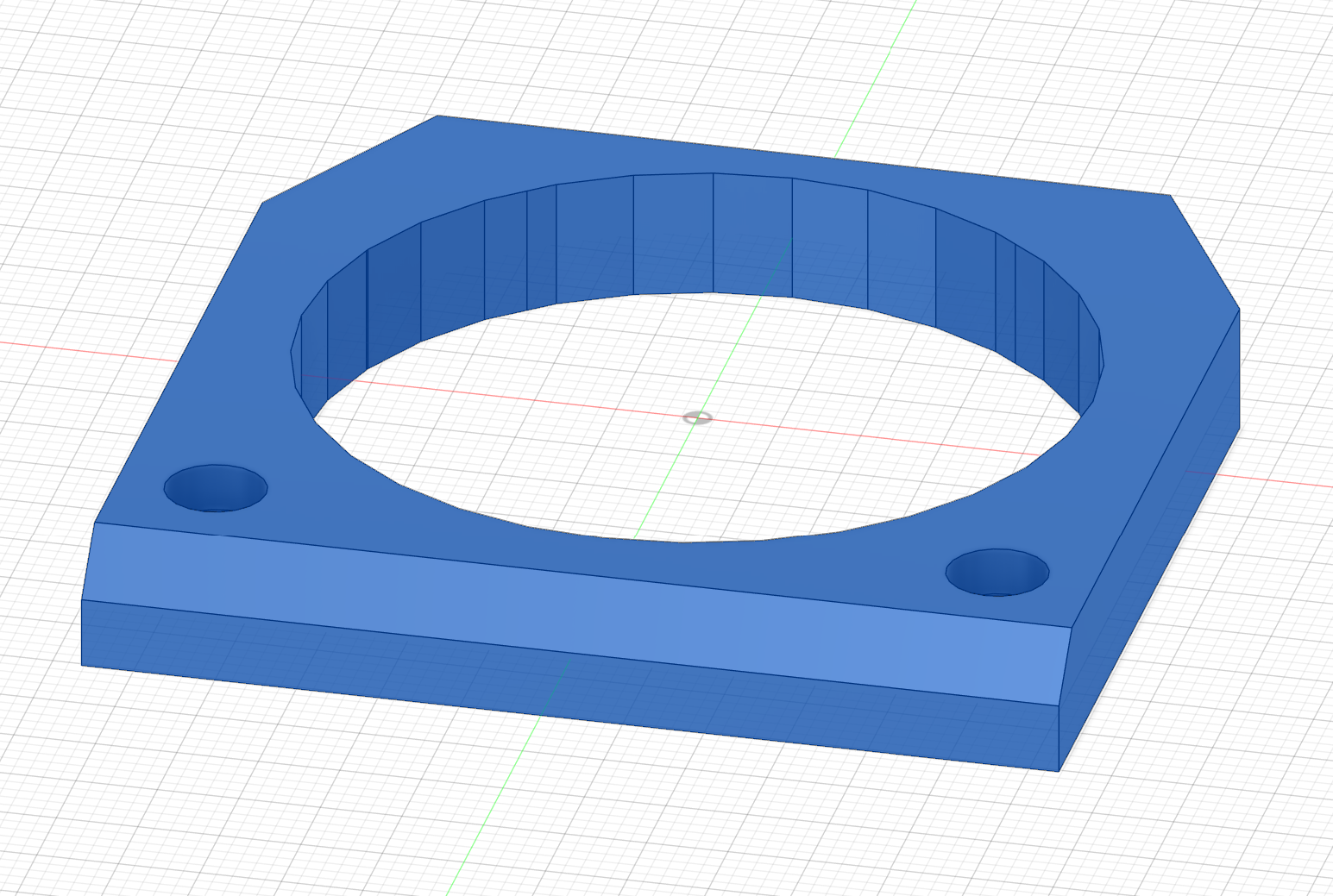Select the top-left angled corner edge of the plate
Screen dimensions: 1333x896
click(349, 160)
